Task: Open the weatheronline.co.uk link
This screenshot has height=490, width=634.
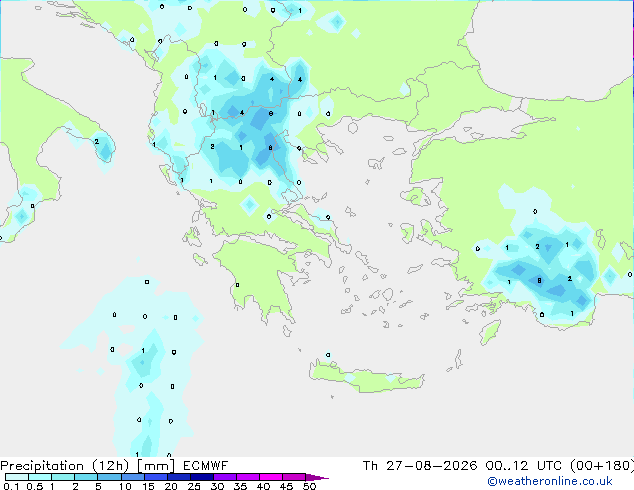Action: click(x=550, y=481)
